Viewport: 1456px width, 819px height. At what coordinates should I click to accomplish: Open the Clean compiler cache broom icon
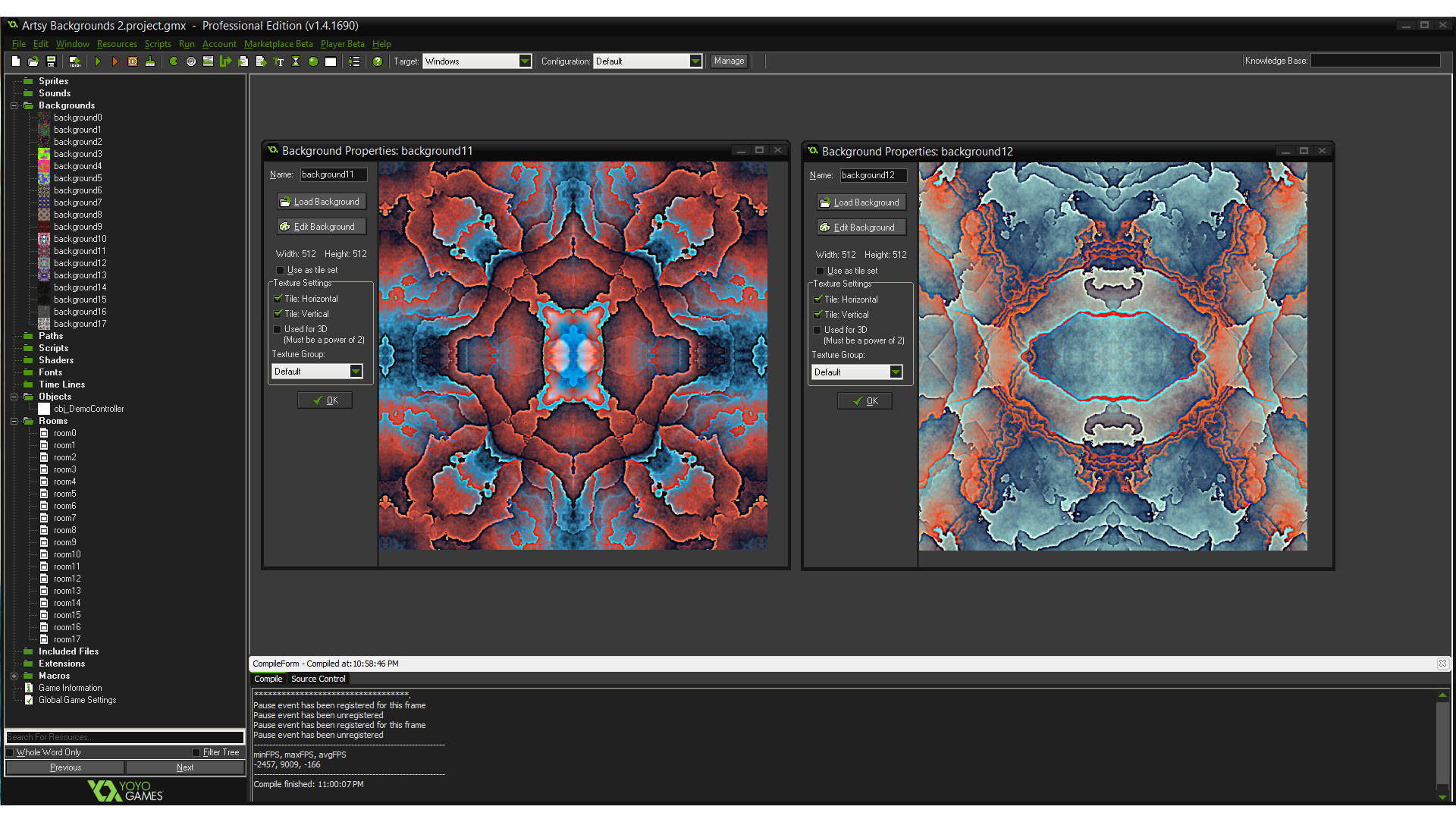(150, 61)
